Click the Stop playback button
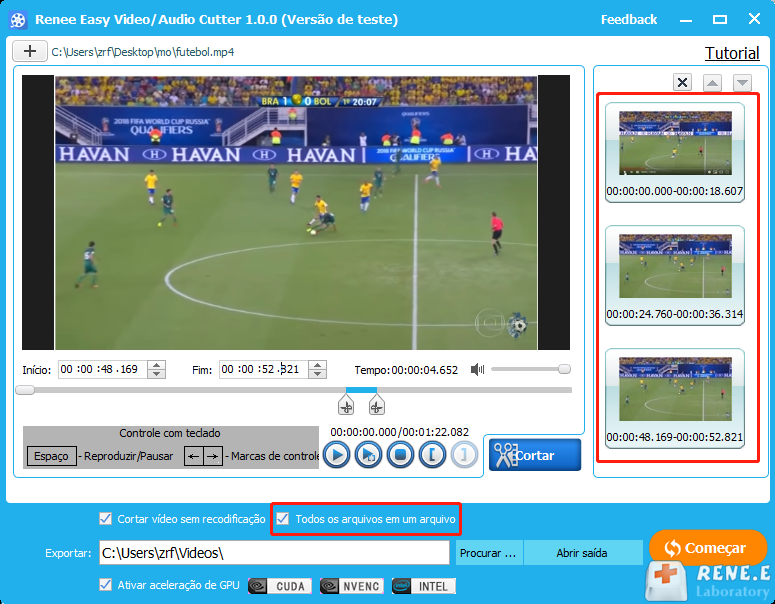Viewport: 775px width, 604px height. click(x=400, y=455)
